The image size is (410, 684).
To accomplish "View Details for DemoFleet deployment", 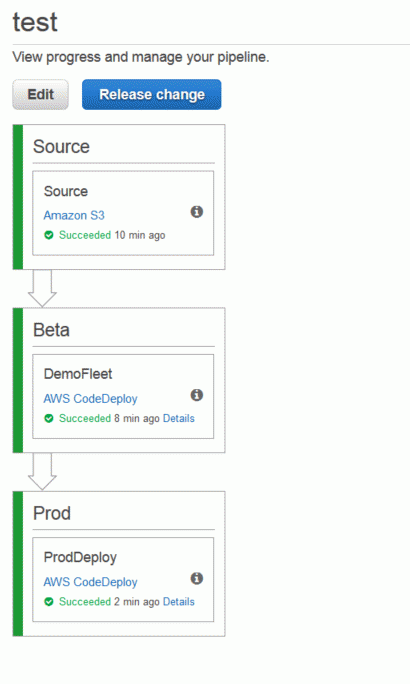I will [x=179, y=418].
